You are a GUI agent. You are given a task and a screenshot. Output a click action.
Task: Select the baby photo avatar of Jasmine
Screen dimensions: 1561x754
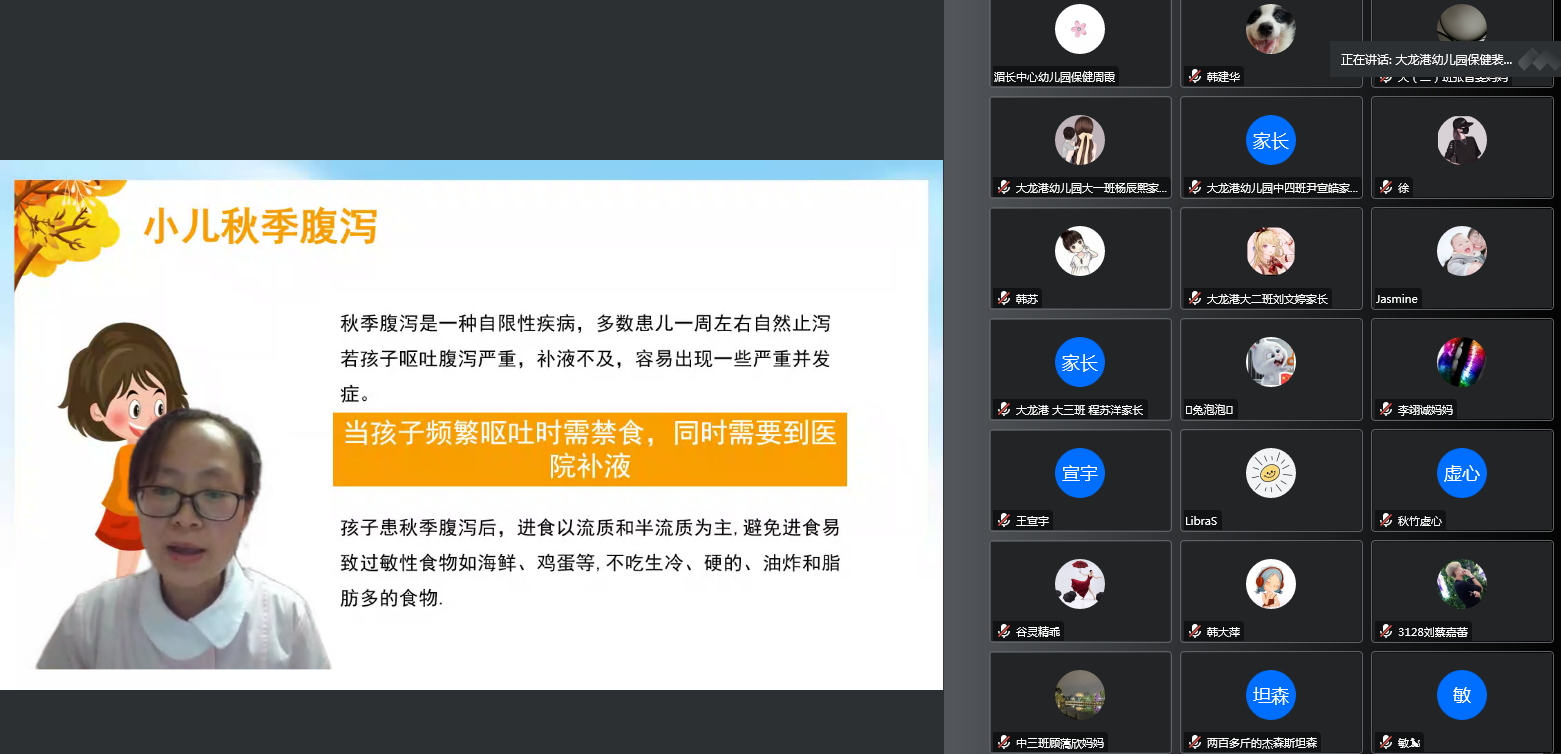[1462, 251]
